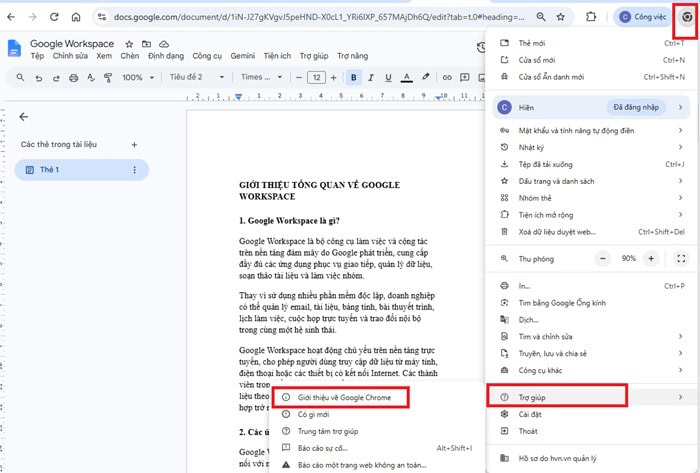Click the Công việc profile button

click(642, 17)
